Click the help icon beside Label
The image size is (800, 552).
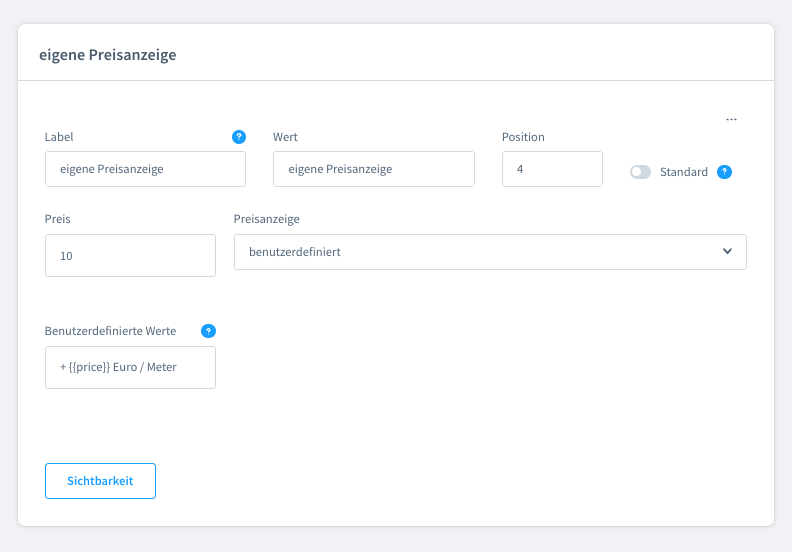(239, 137)
